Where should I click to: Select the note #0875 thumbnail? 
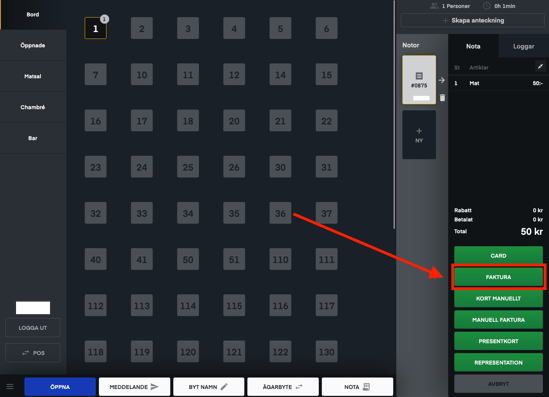point(419,80)
